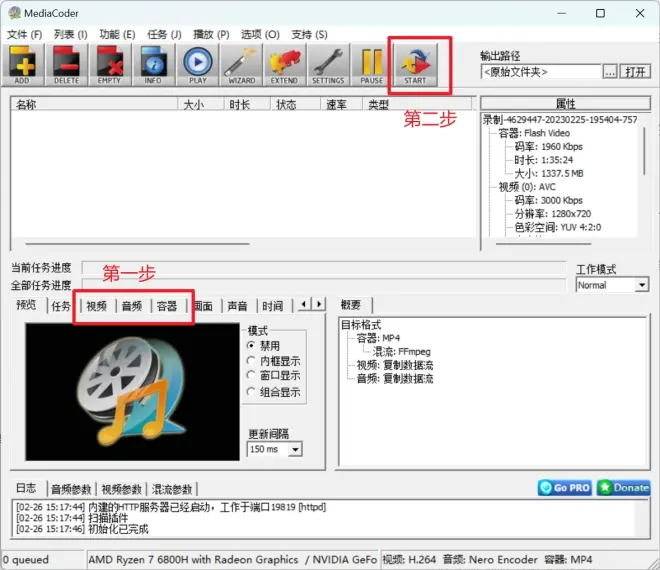660x570 pixels.
Task: Click the 速率 column header
Action: [341, 104]
